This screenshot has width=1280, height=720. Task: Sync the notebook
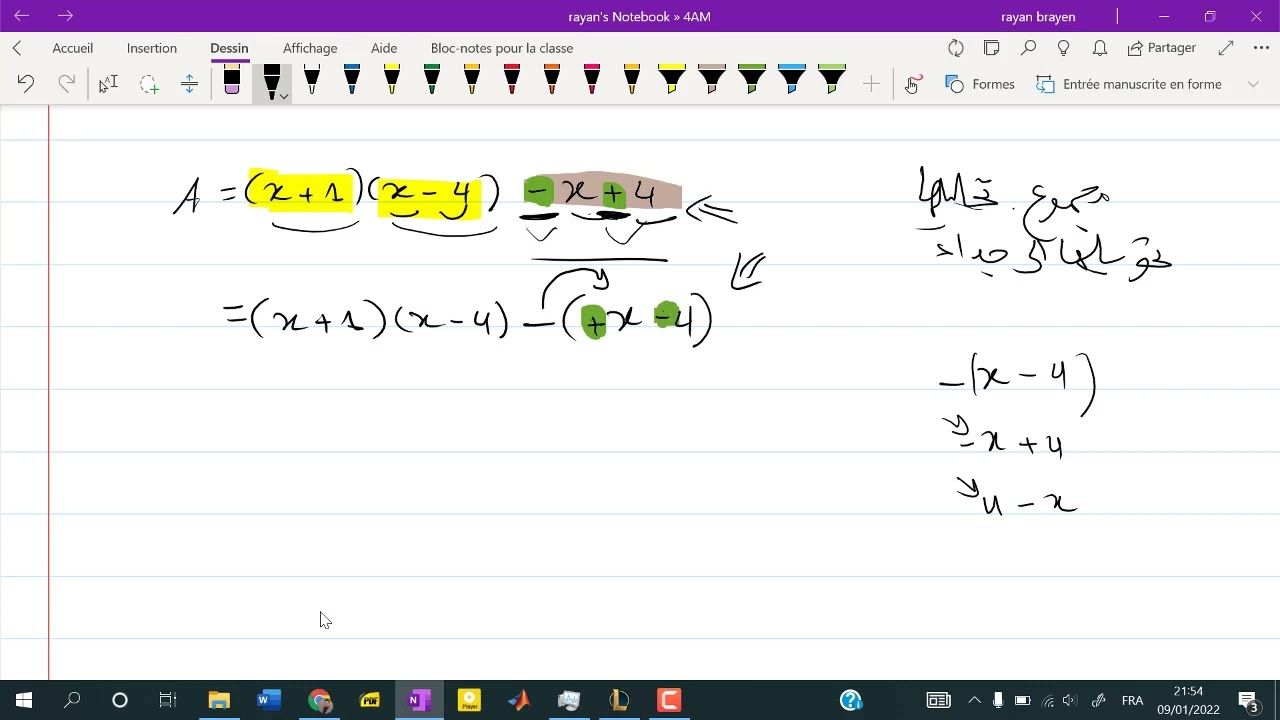point(956,48)
